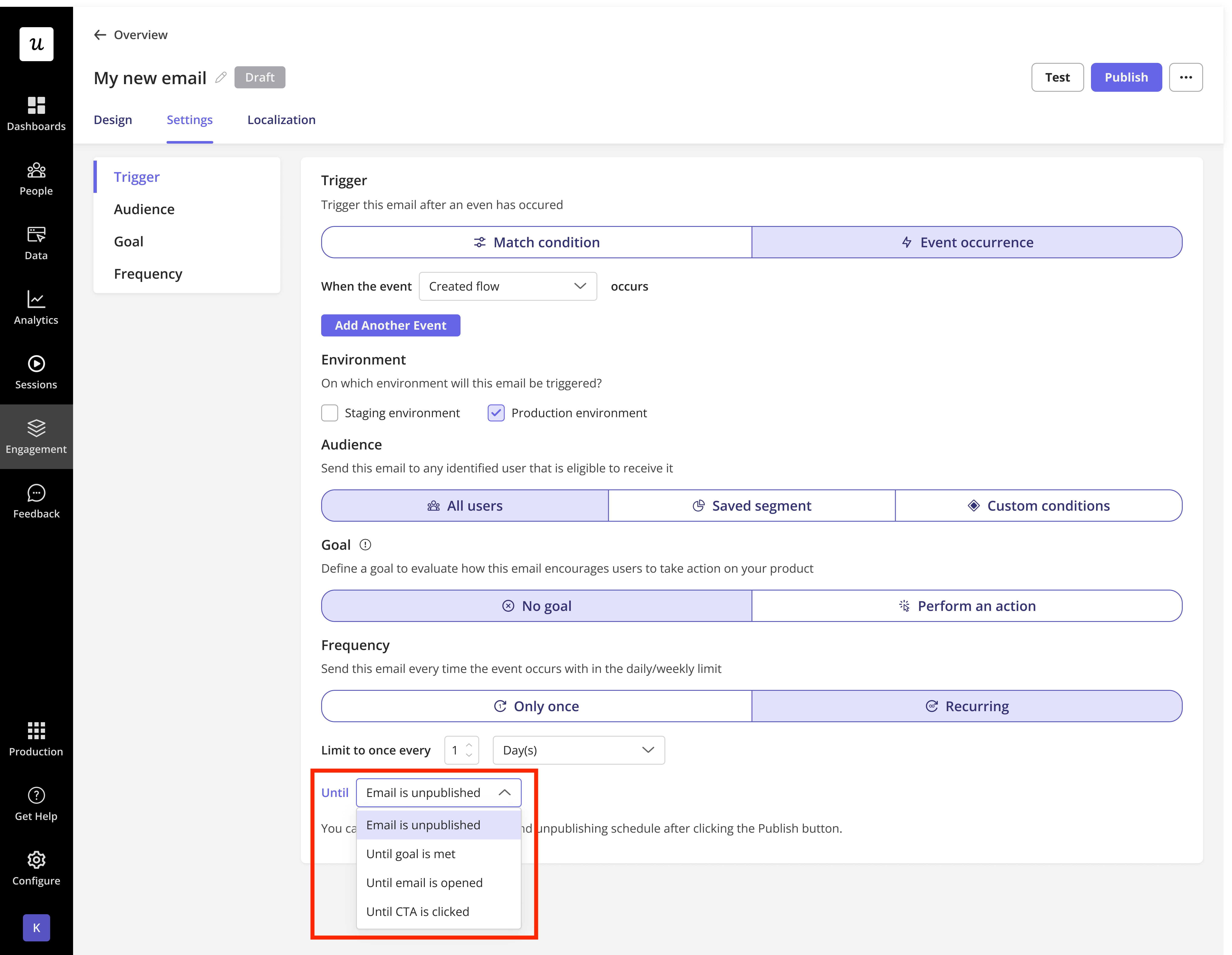The image size is (1232, 955).
Task: Click the Add Another Event button
Action: point(390,325)
